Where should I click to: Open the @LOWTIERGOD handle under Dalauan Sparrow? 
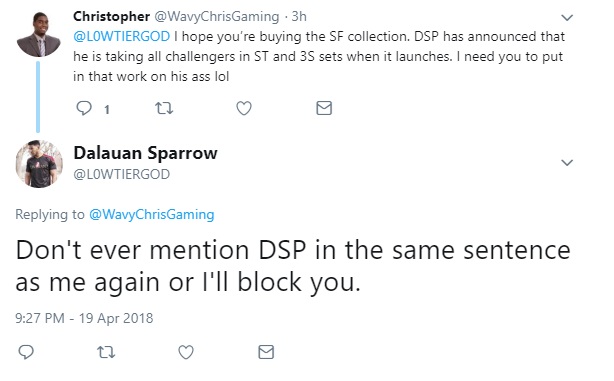122,174
